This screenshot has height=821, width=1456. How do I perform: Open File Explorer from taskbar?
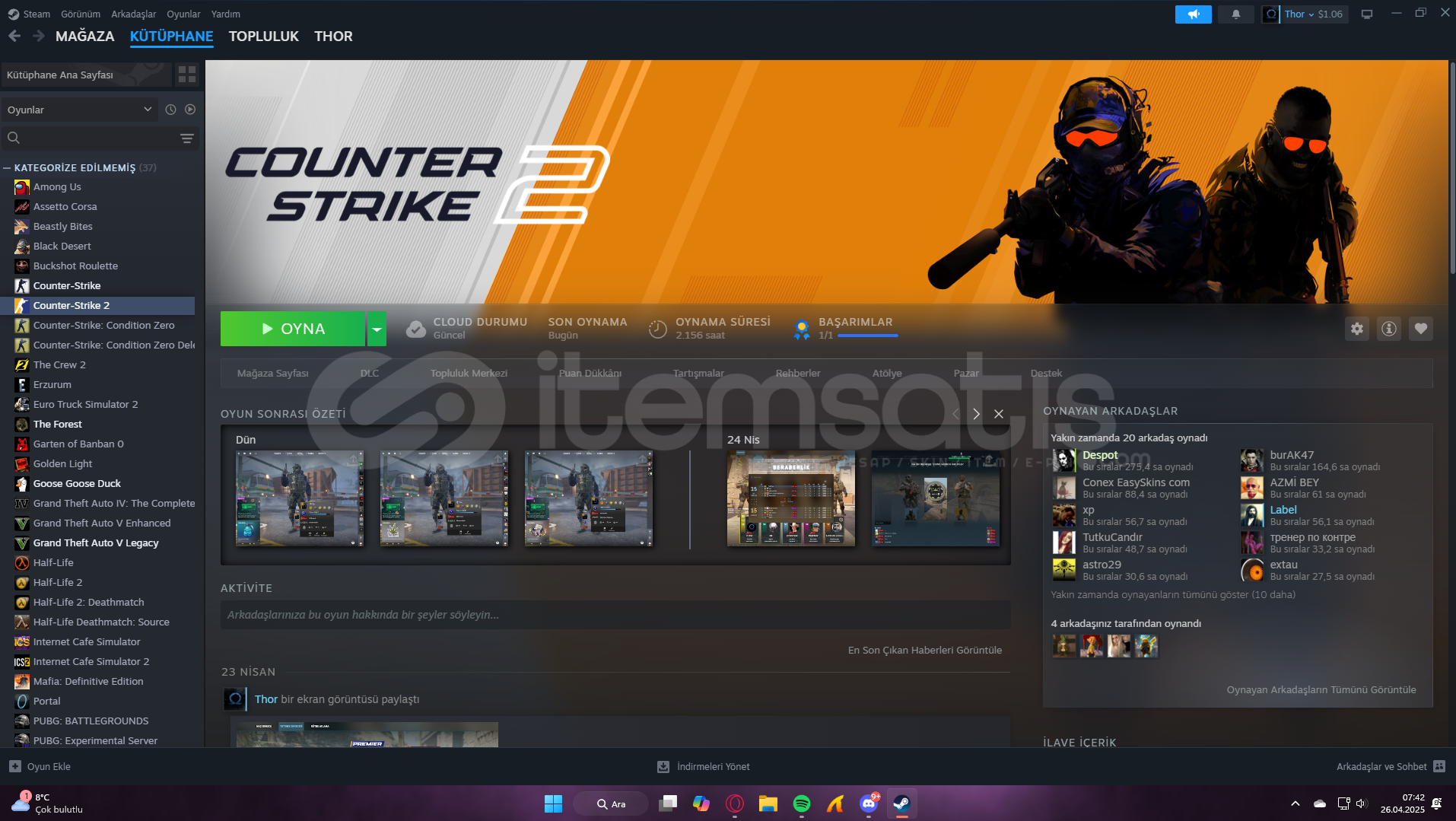click(x=768, y=803)
